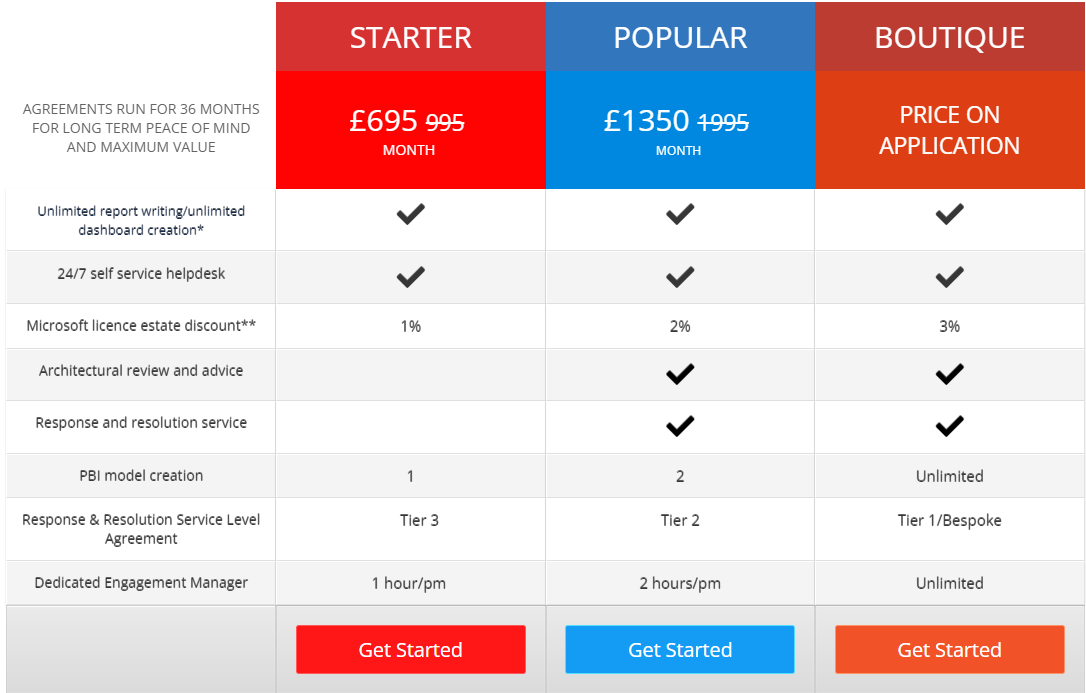
Task: Select the BOUTIQUE column header
Action: 948,37
